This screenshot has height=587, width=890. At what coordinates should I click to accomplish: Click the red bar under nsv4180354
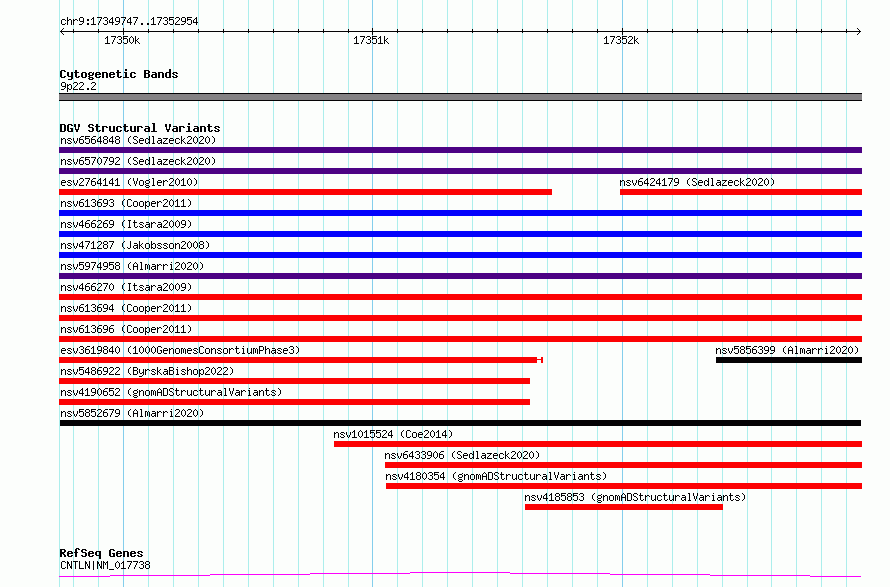(x=624, y=486)
